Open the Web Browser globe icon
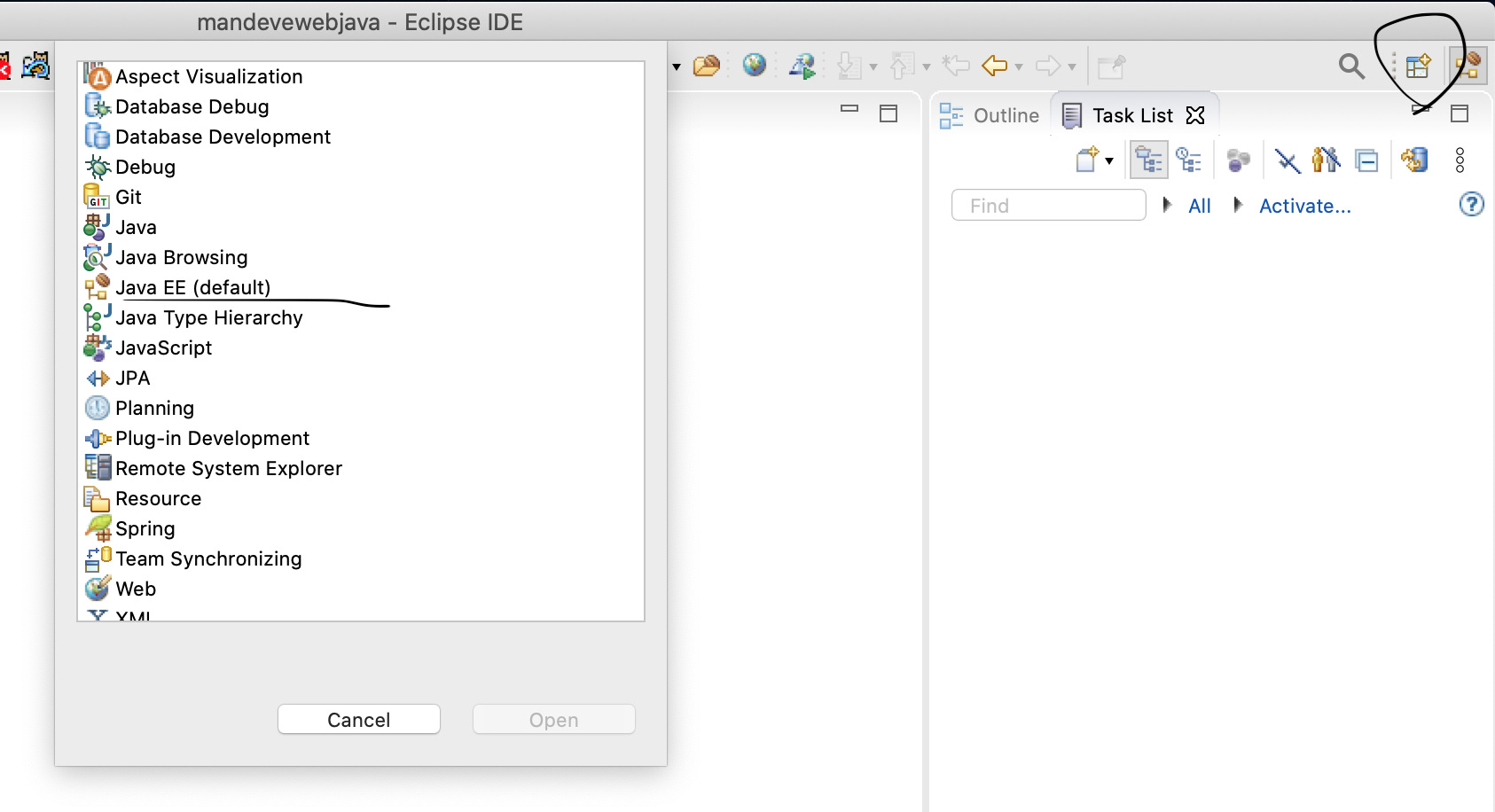Image resolution: width=1495 pixels, height=812 pixels. pyautogui.click(x=755, y=65)
